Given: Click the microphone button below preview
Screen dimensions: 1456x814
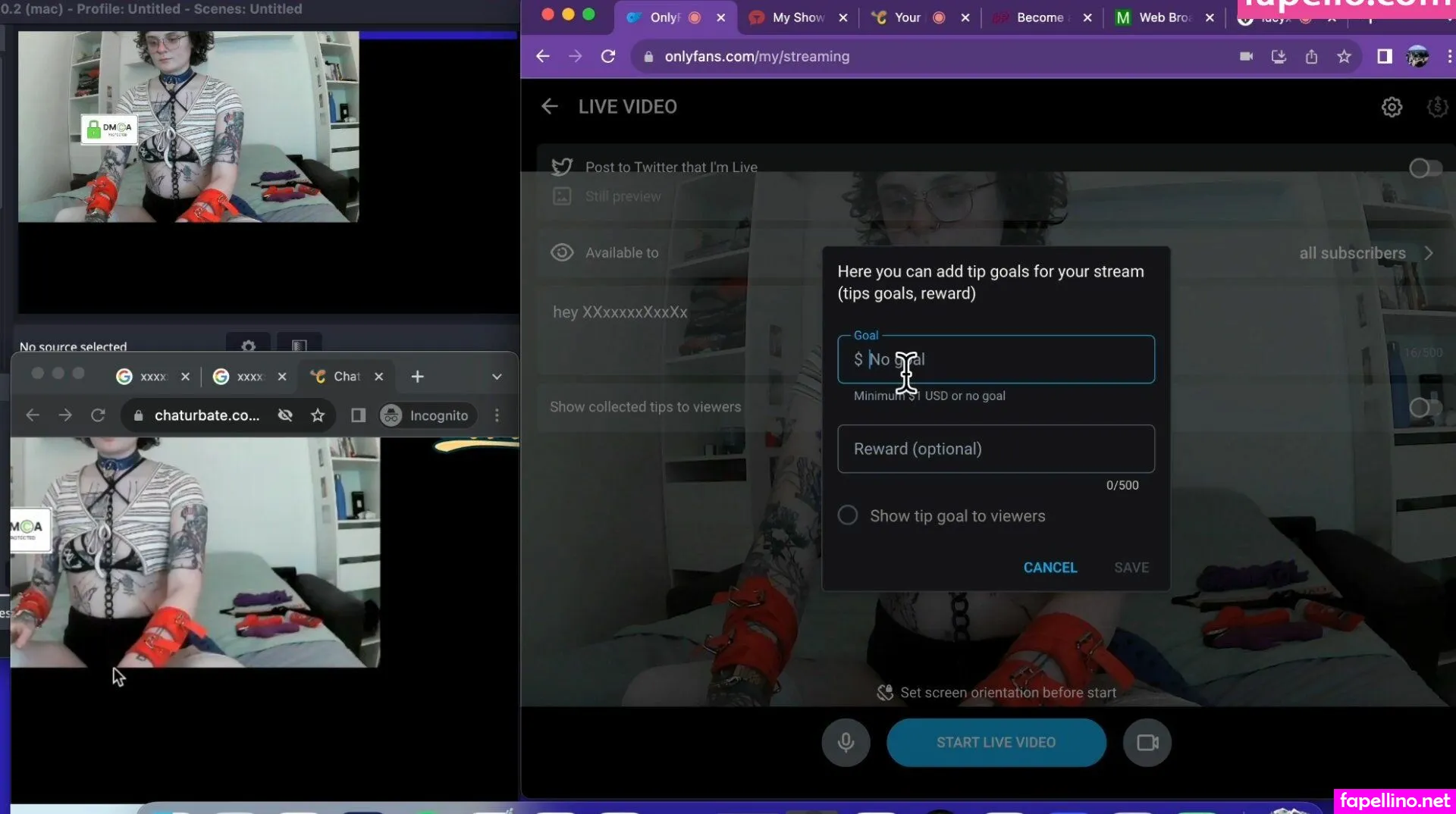Looking at the screenshot, I should click(x=846, y=743).
